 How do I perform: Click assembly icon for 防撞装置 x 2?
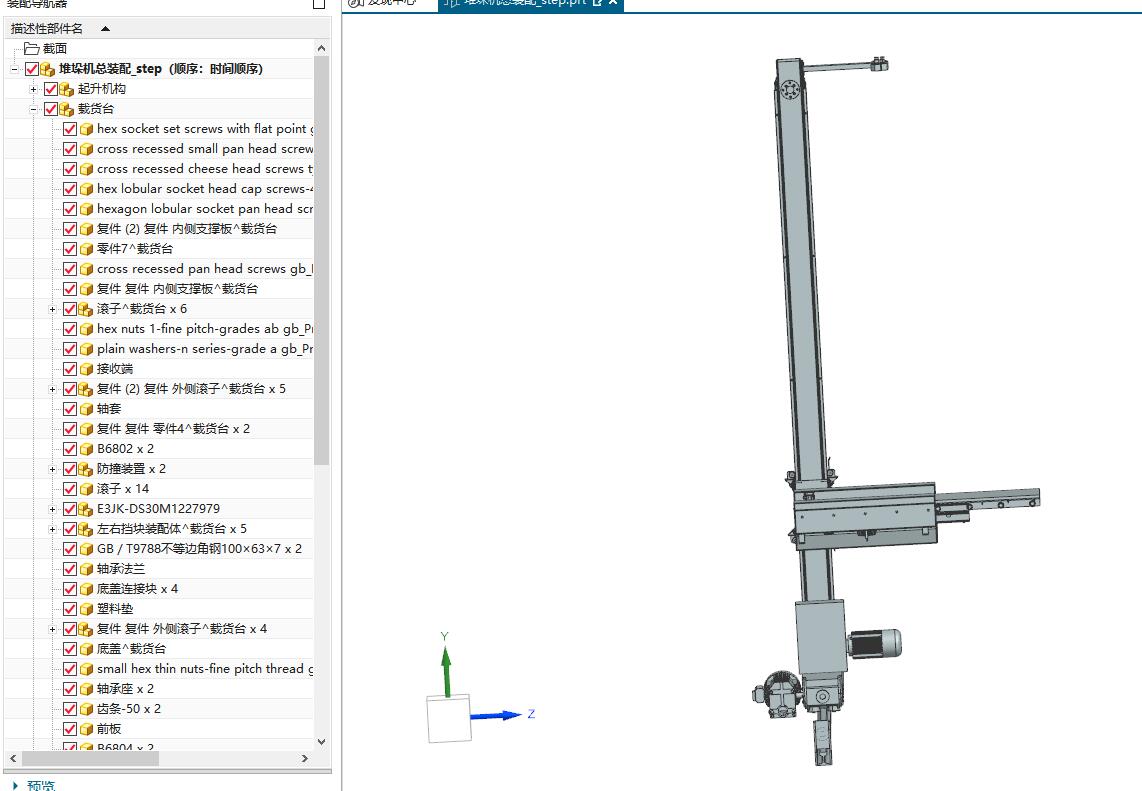tap(86, 469)
